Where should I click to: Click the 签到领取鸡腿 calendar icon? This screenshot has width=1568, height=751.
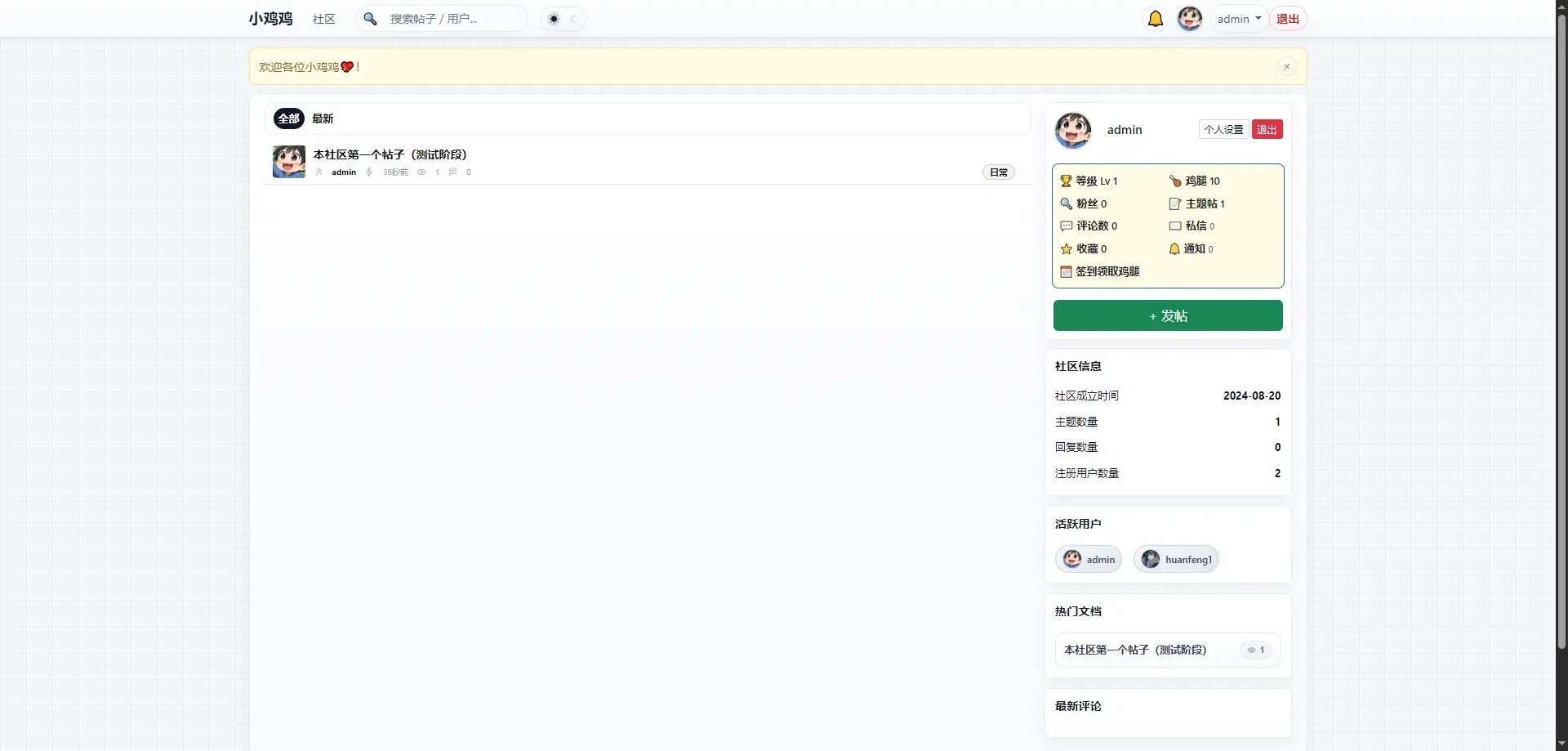tap(1066, 272)
